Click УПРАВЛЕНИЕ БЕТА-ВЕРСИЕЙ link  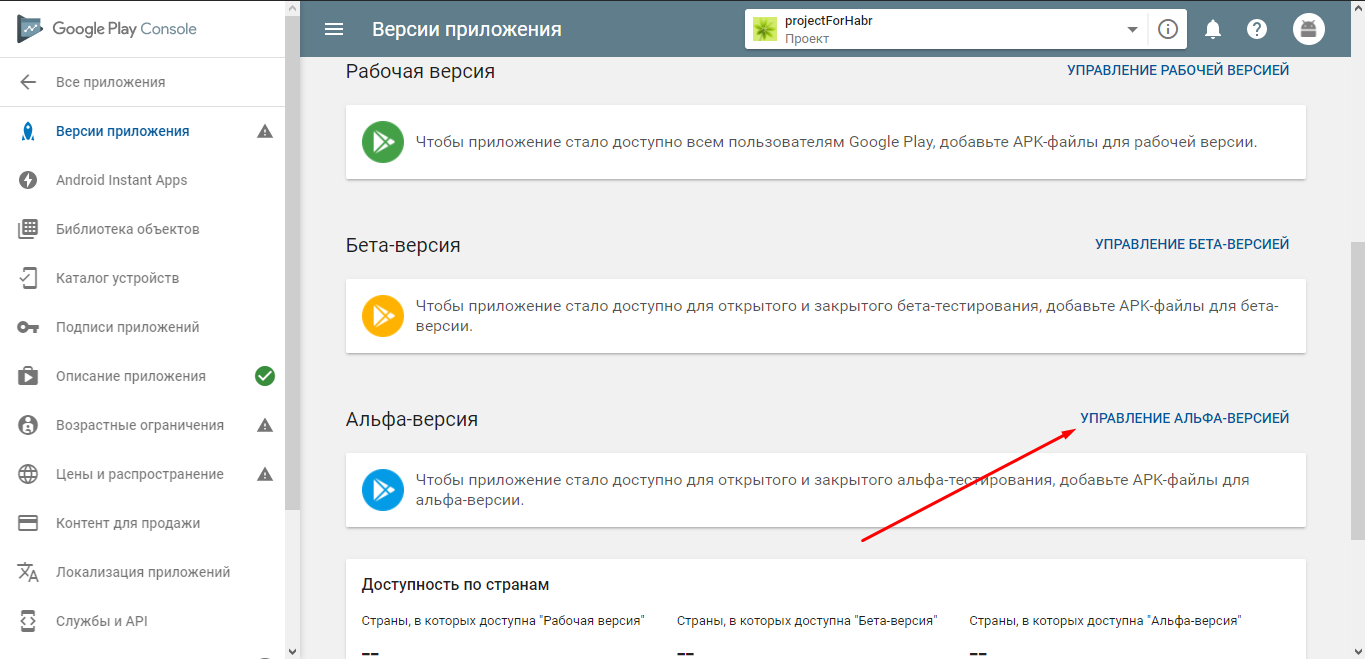tap(1192, 244)
